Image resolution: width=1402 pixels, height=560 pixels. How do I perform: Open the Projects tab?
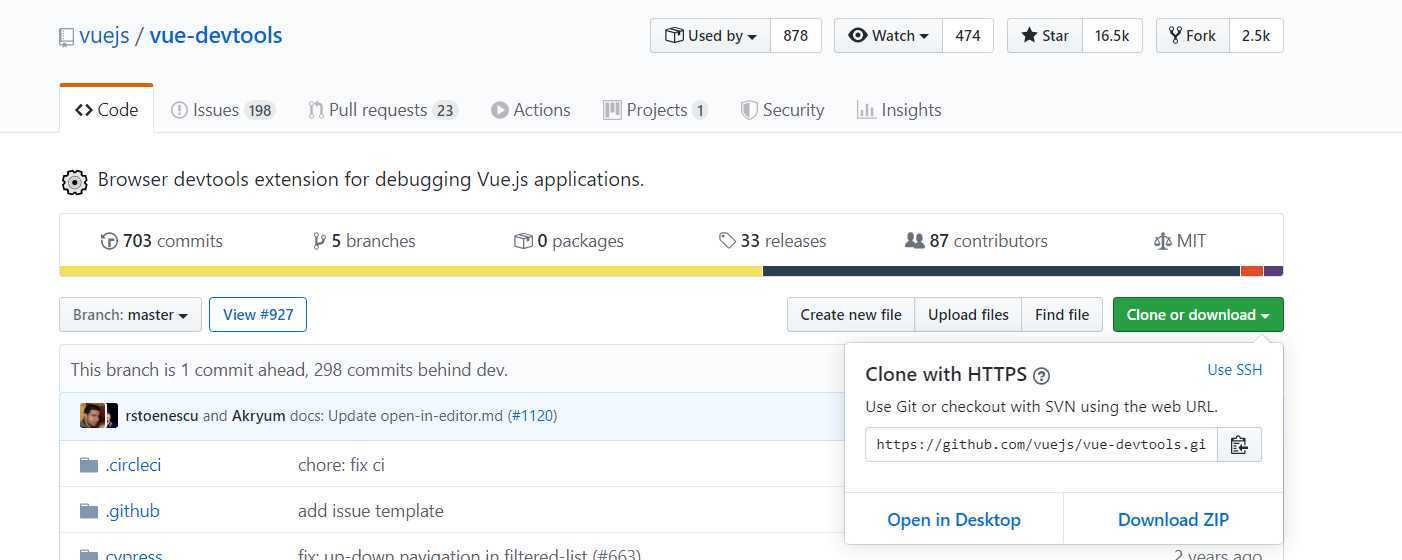(x=656, y=110)
